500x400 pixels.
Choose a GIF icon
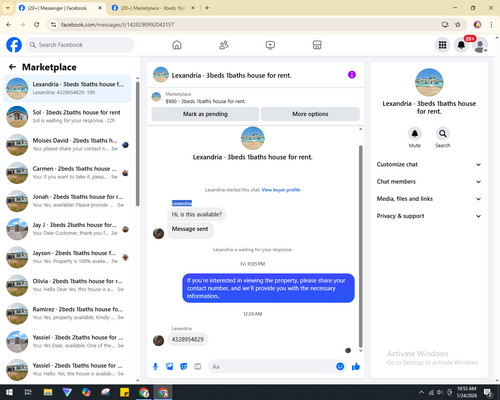tap(198, 367)
